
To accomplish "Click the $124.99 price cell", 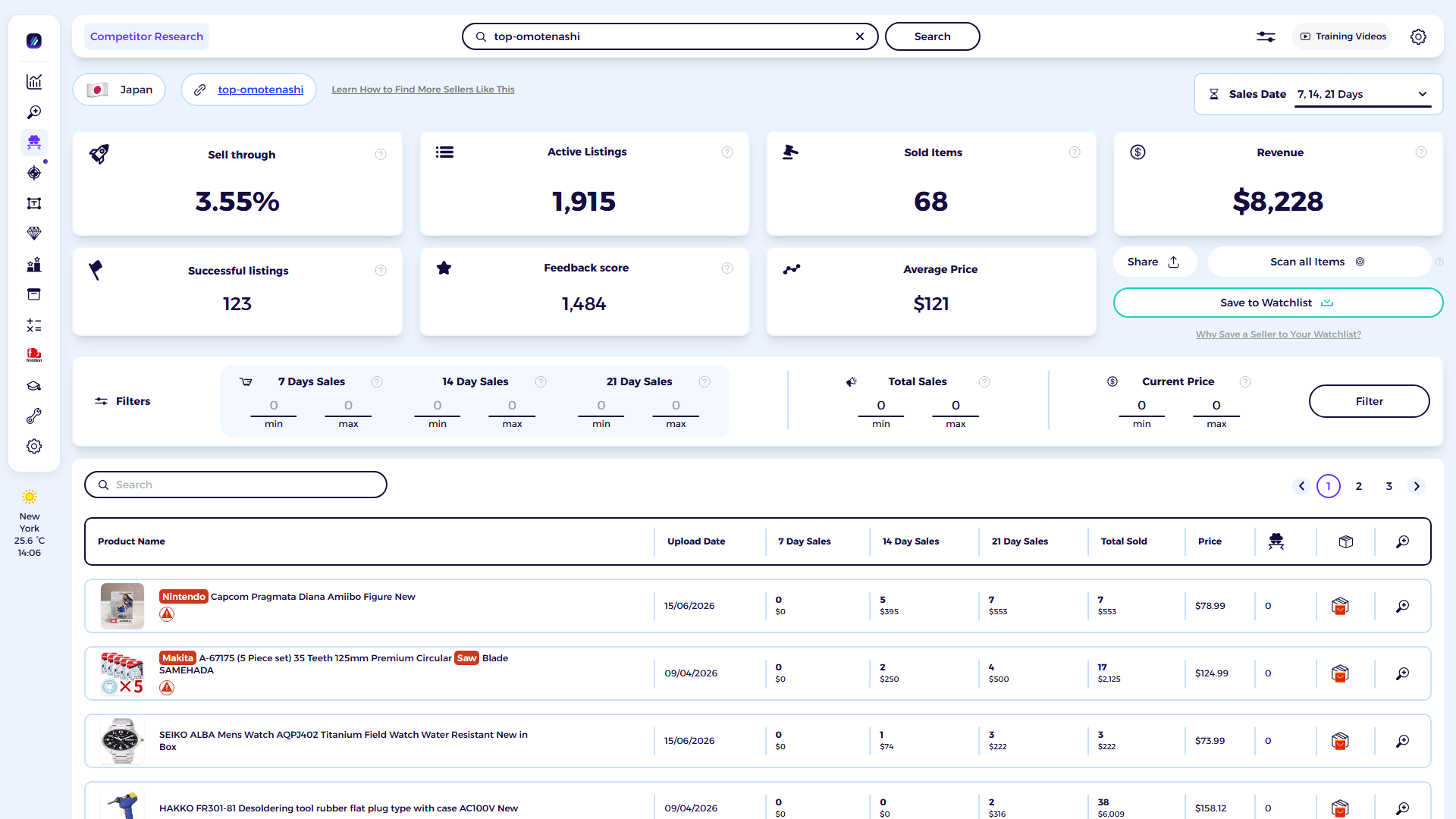I will click(1211, 673).
